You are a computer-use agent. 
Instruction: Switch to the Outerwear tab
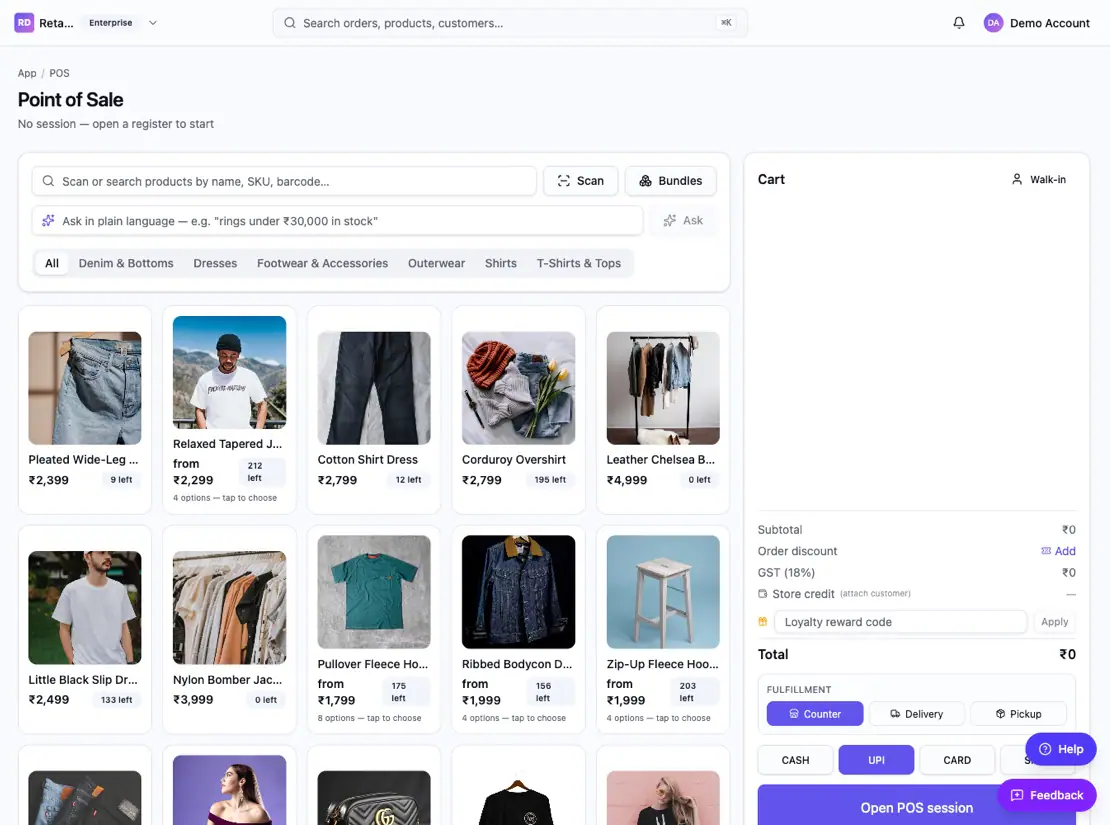pyautogui.click(x=436, y=263)
